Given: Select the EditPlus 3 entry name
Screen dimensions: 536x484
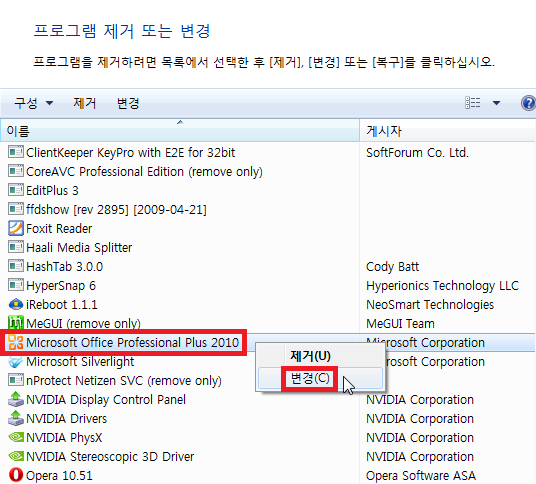Looking at the screenshot, I should (x=52, y=190).
